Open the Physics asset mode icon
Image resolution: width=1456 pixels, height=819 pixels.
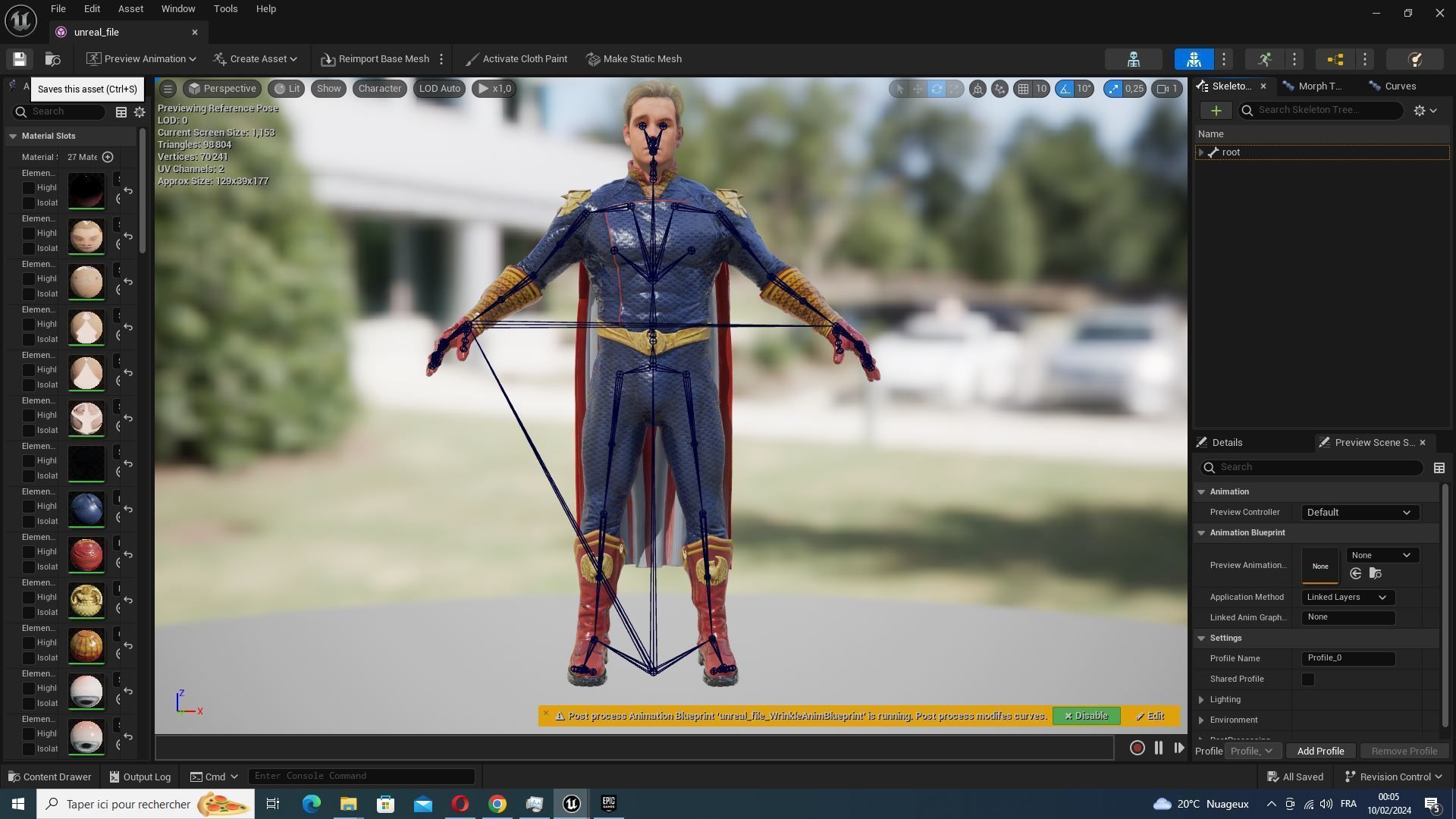1414,59
